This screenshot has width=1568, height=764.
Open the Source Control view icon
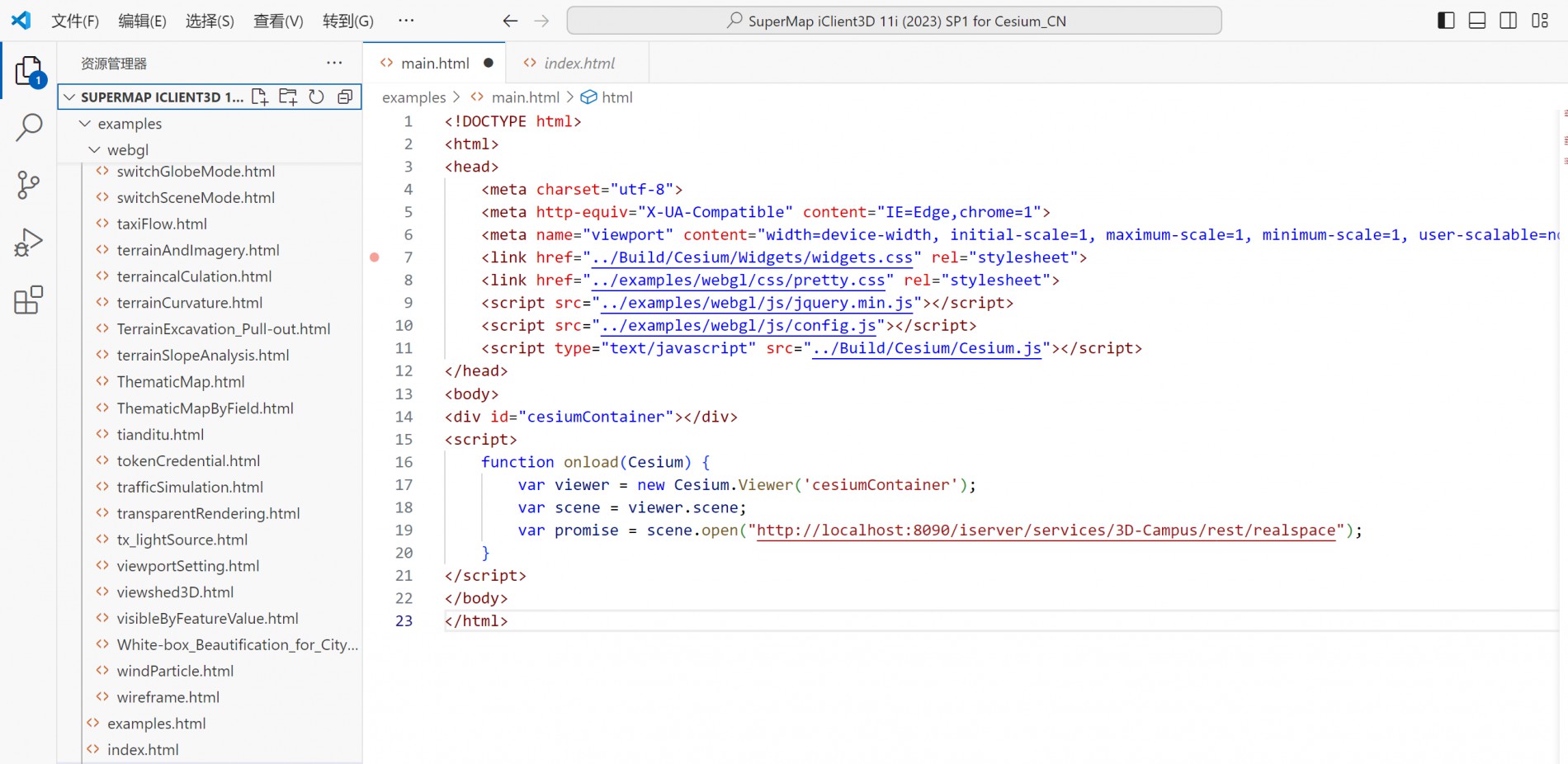29,185
